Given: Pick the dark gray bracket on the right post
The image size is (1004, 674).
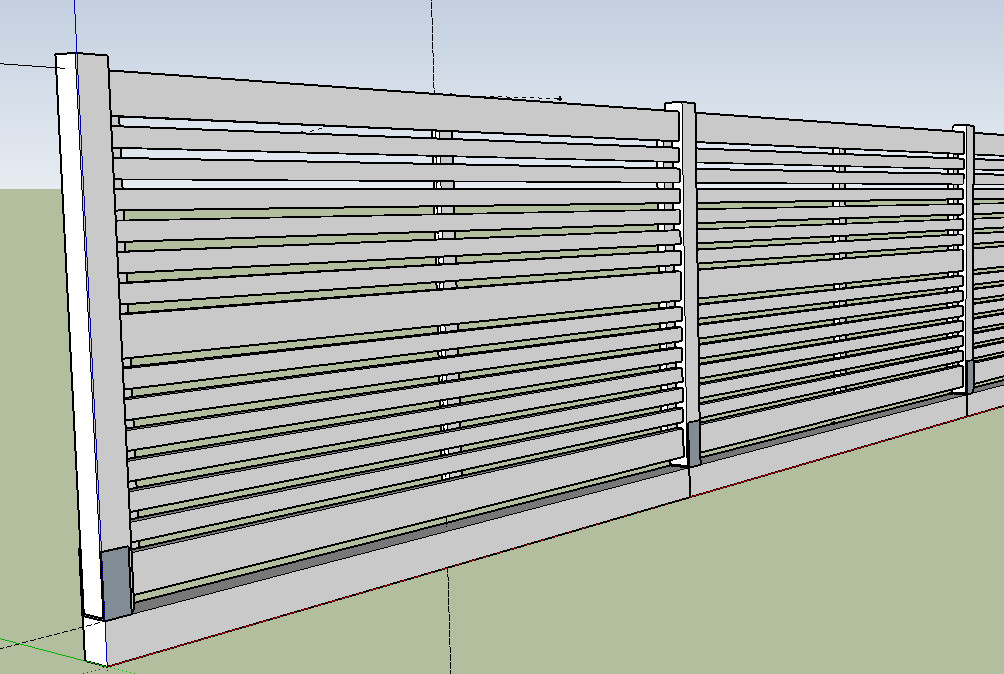Looking at the screenshot, I should coord(969,376).
